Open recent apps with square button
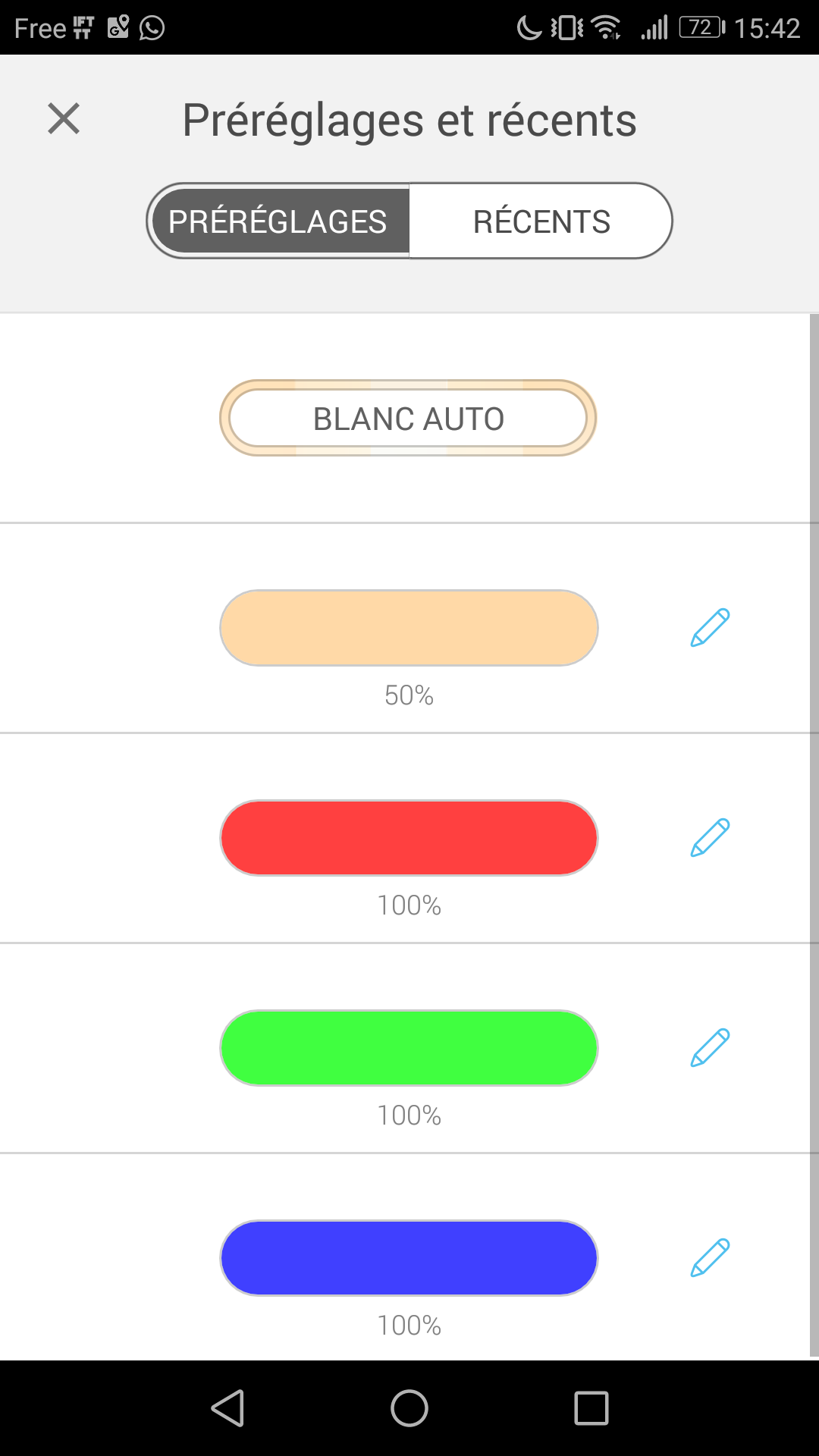The image size is (819, 1456). pos(591,1408)
